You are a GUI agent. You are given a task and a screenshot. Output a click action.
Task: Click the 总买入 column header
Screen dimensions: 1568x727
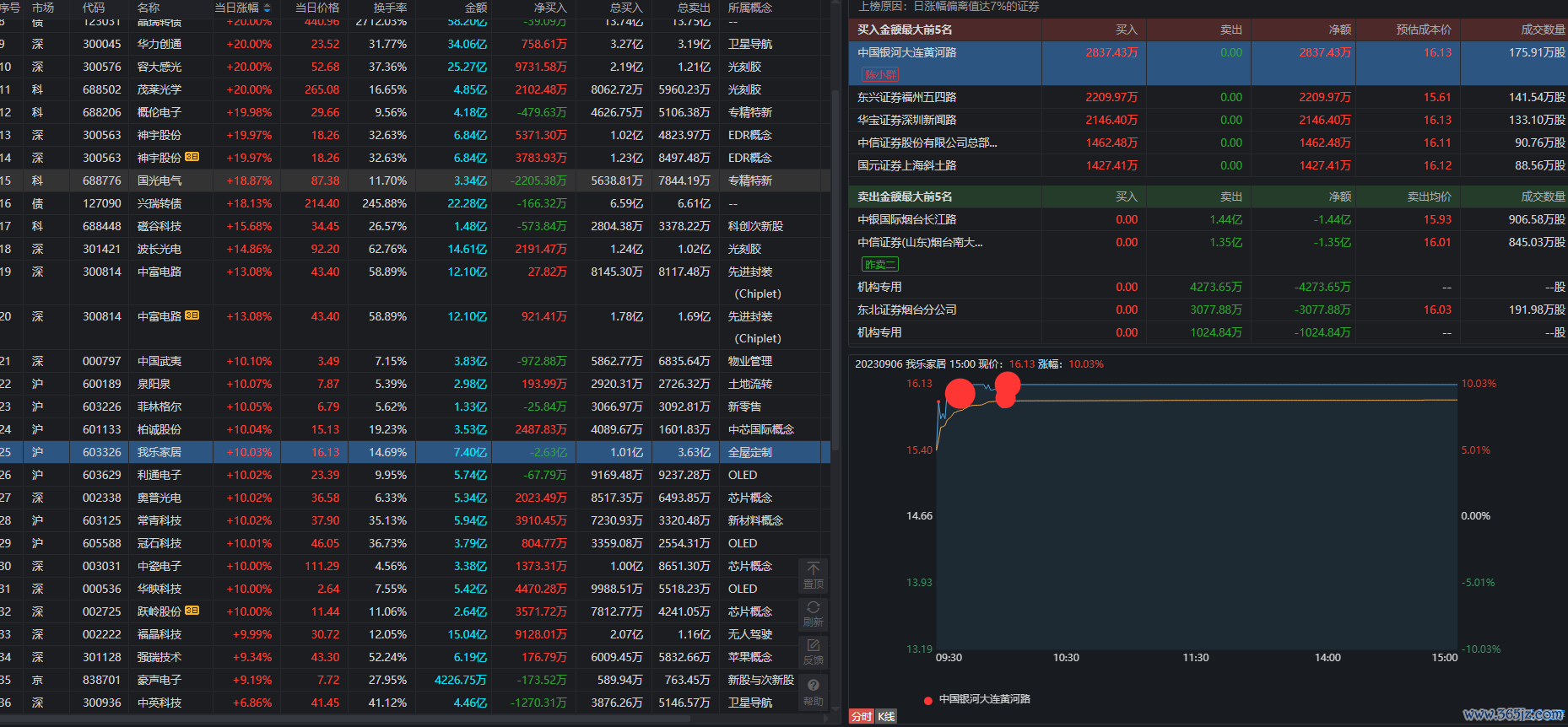(x=626, y=8)
